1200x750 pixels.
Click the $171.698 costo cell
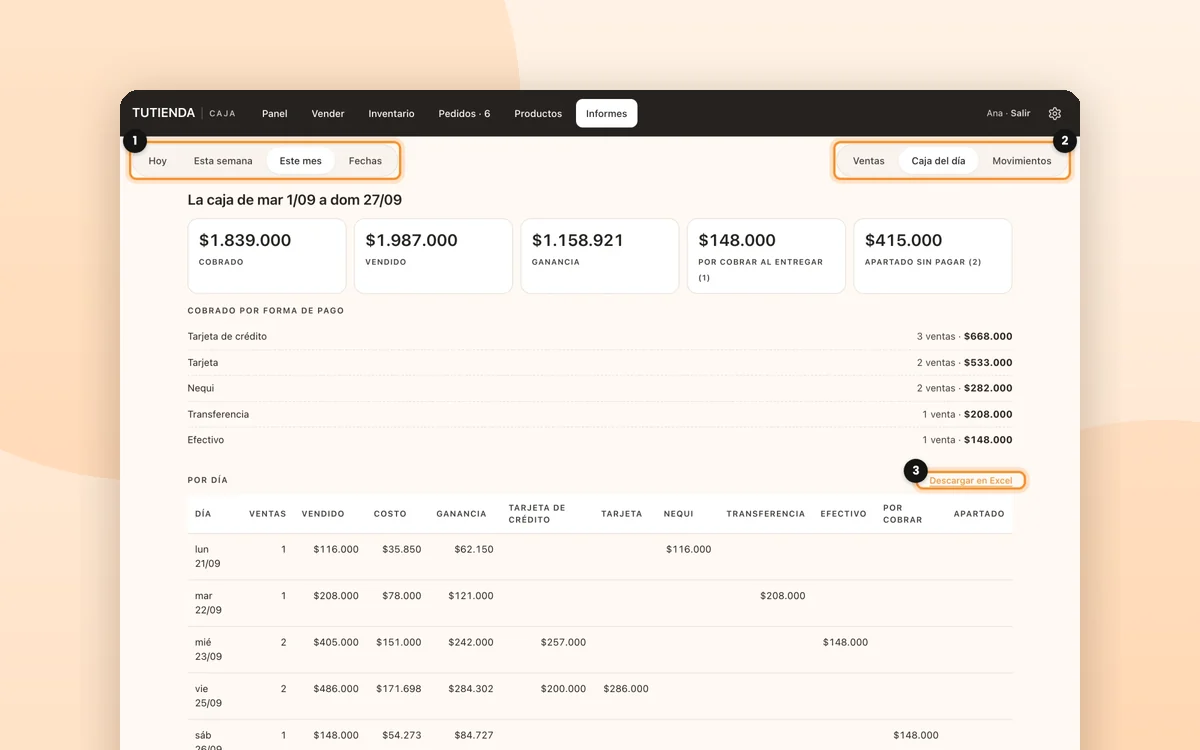click(x=399, y=689)
